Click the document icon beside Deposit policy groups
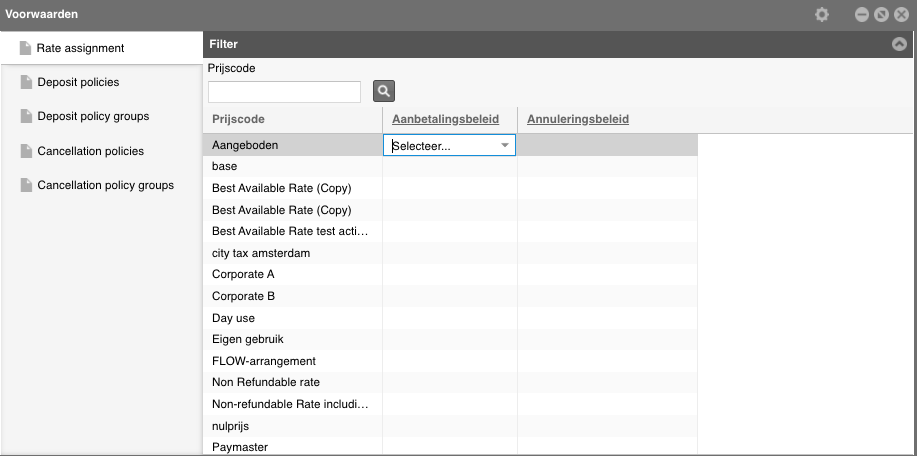917x456 pixels. [26, 116]
